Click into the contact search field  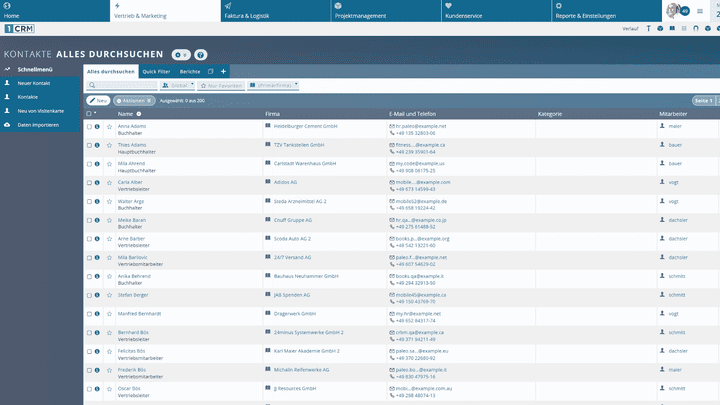point(122,85)
